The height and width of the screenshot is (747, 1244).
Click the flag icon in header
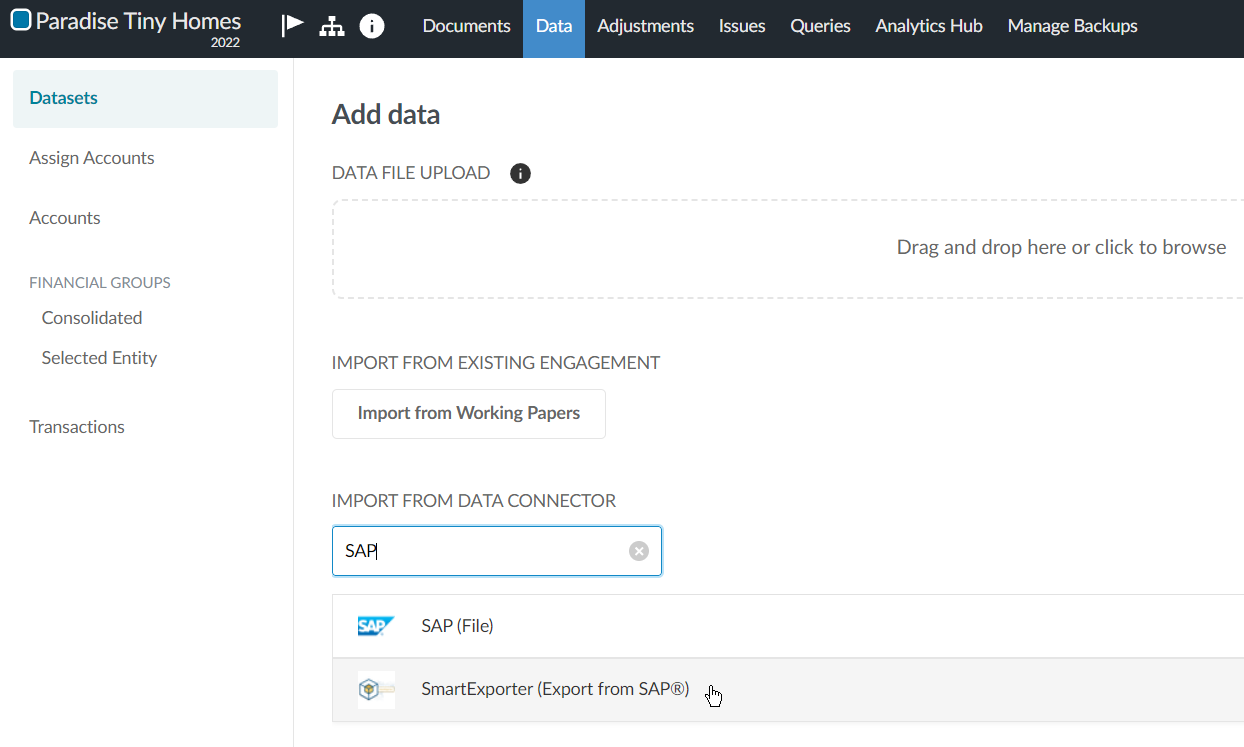pyautogui.click(x=292, y=26)
